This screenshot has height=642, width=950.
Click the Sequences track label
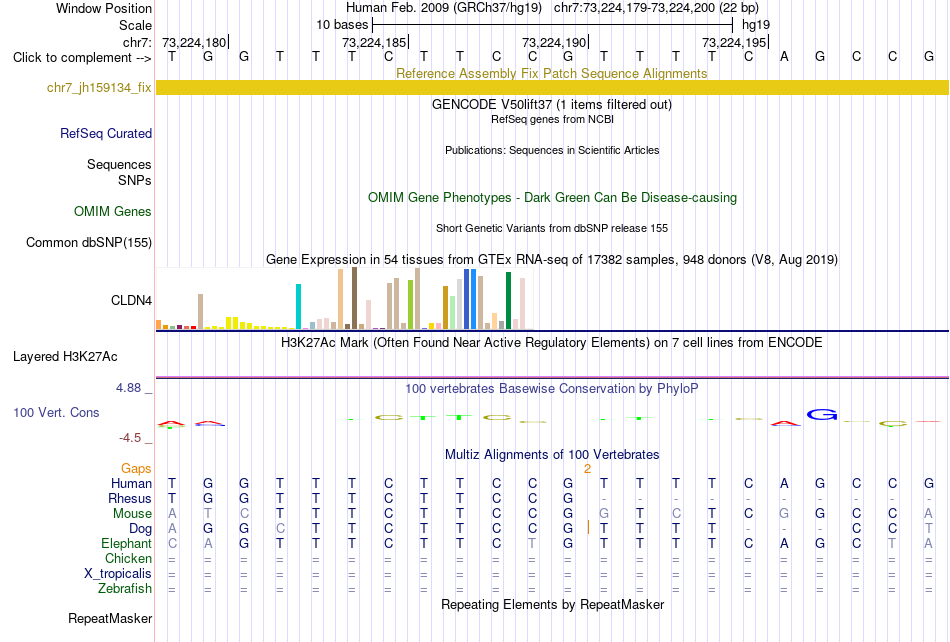[119, 165]
